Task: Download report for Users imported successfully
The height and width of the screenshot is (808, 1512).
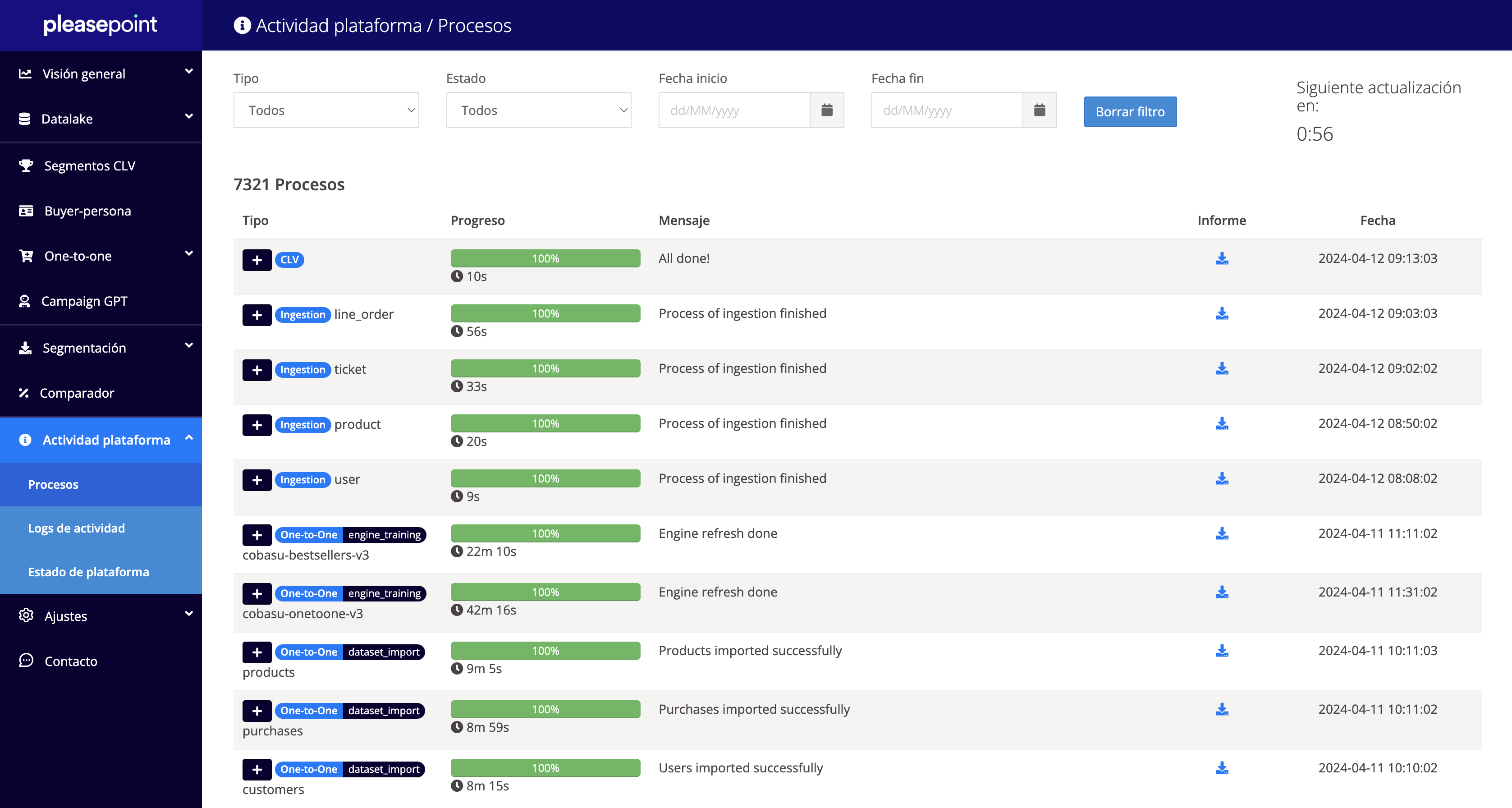Action: point(1222,768)
